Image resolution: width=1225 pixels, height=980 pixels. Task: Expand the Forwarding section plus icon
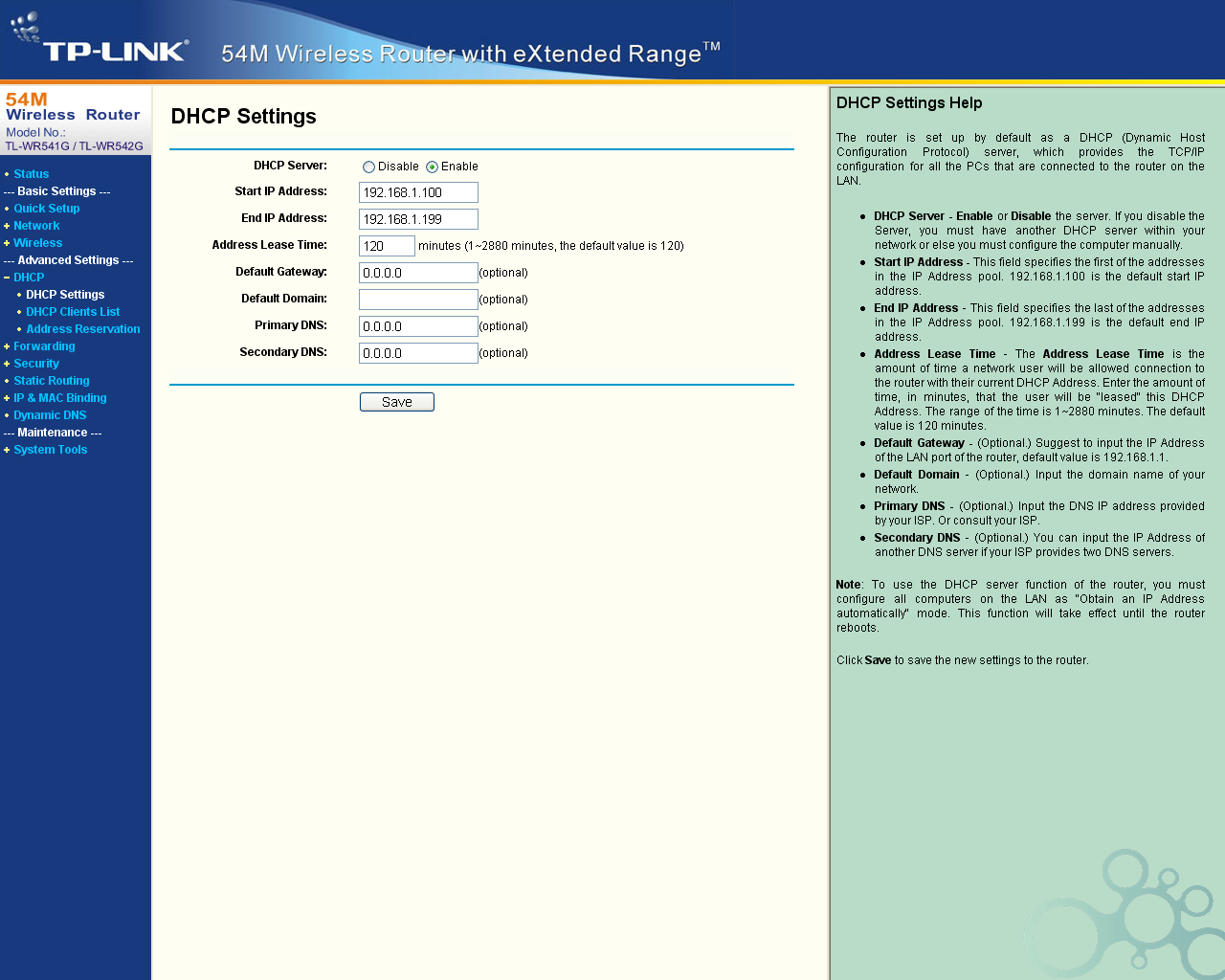[x=7, y=346]
